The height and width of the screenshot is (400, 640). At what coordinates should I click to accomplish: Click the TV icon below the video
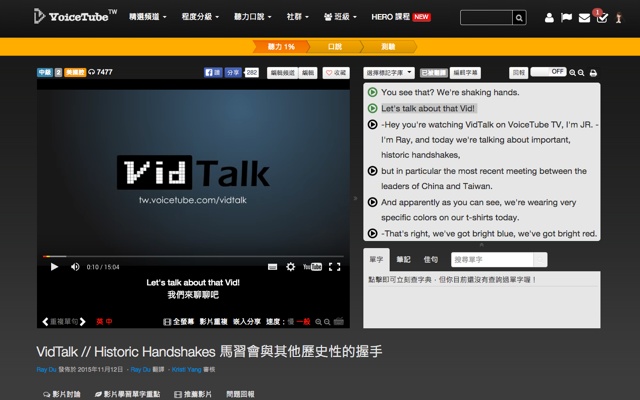click(338, 322)
